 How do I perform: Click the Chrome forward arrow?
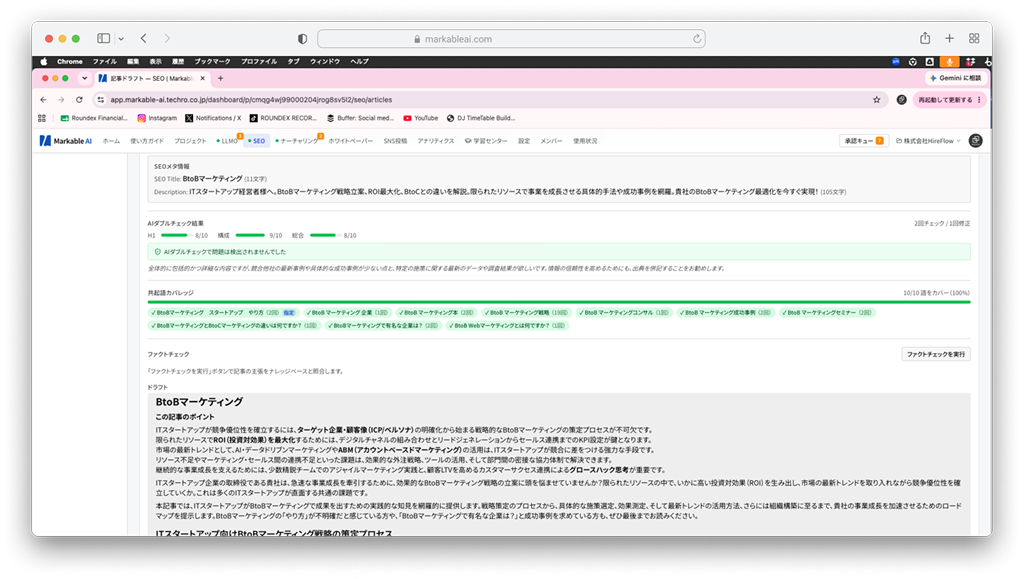(x=61, y=100)
